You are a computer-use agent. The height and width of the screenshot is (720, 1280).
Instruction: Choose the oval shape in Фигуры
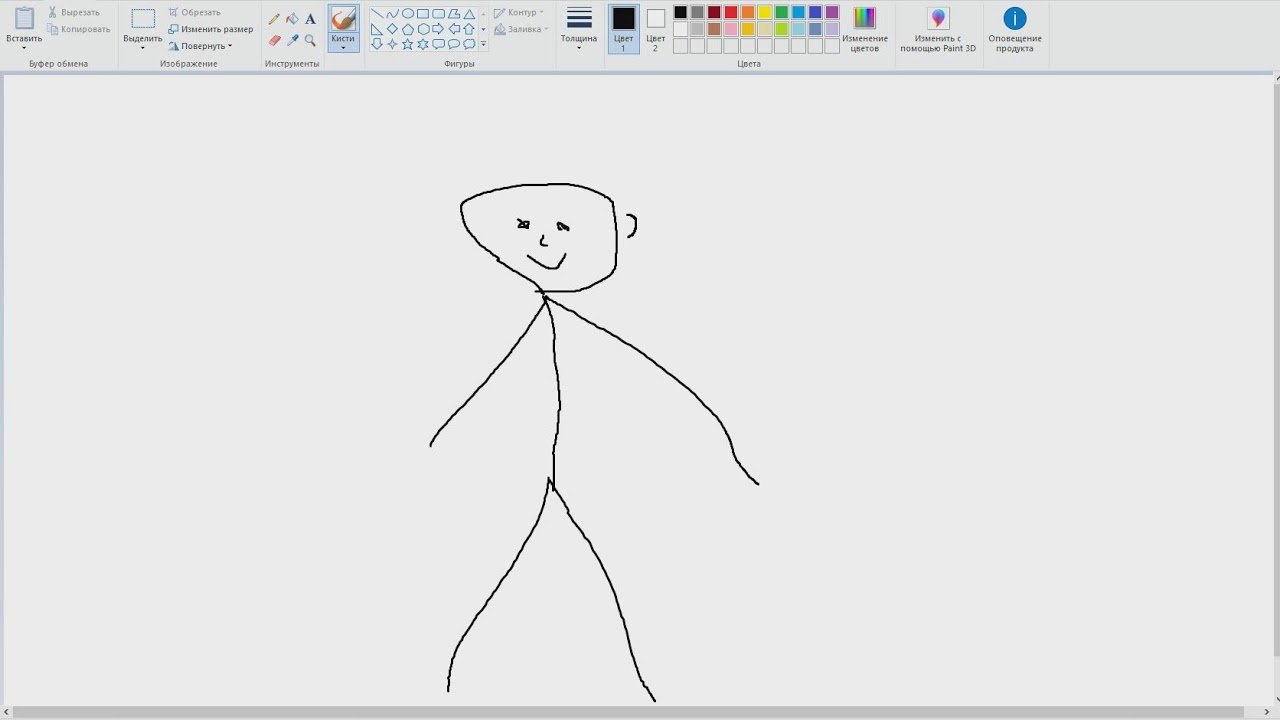(408, 14)
